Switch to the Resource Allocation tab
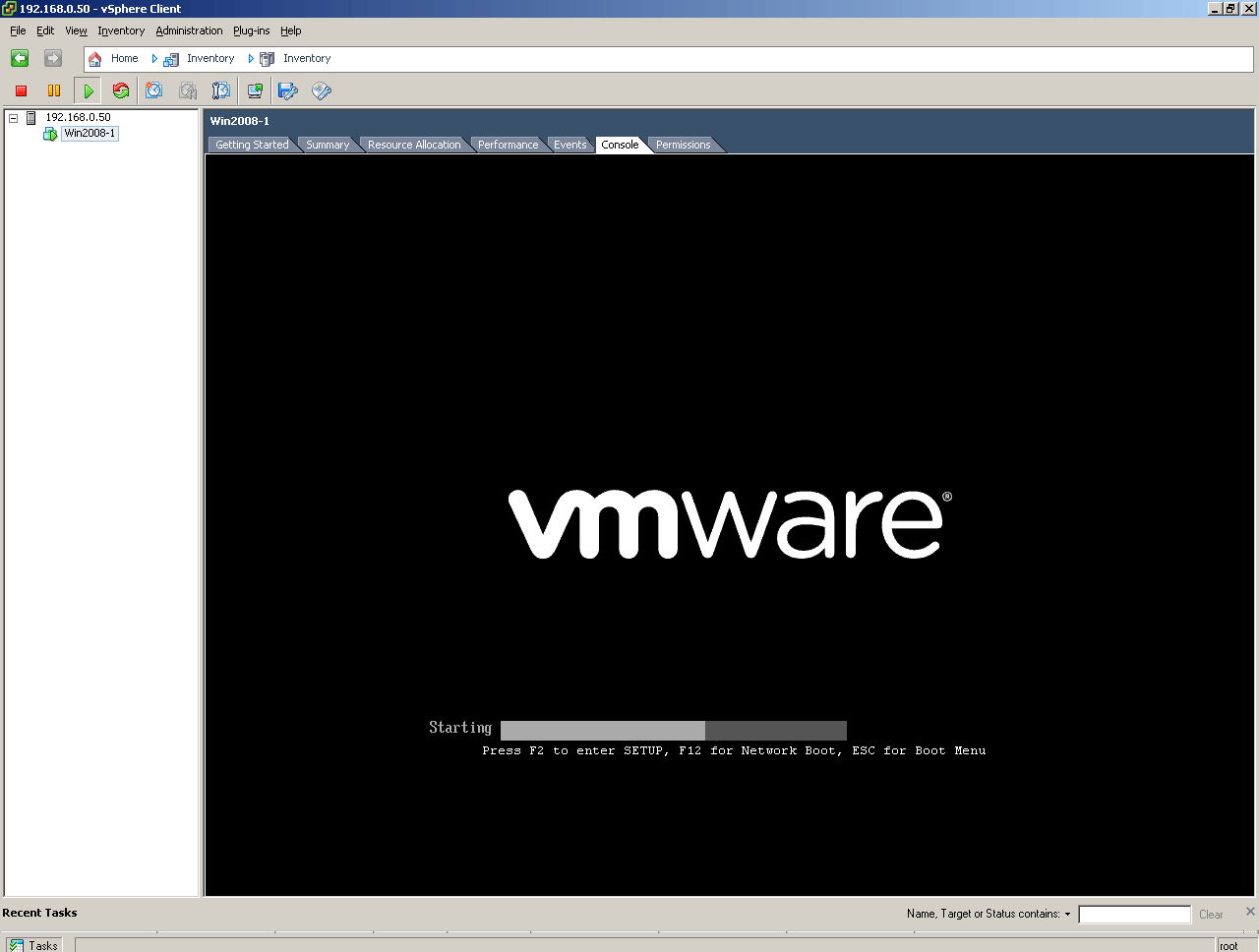 tap(414, 145)
